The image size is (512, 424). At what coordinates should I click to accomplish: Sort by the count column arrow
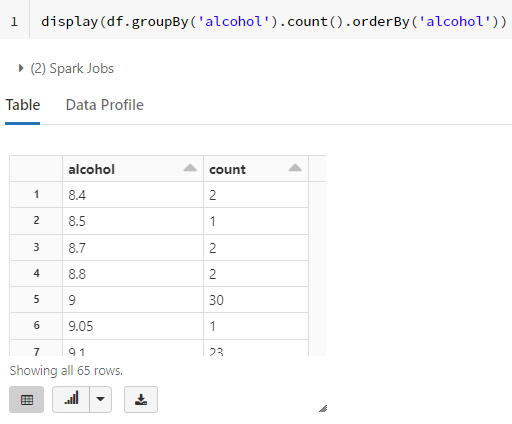[x=295, y=168]
